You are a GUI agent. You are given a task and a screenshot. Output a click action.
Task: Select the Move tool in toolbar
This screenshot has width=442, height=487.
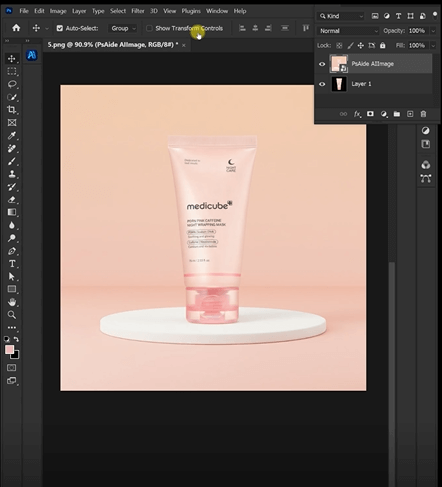(12, 59)
